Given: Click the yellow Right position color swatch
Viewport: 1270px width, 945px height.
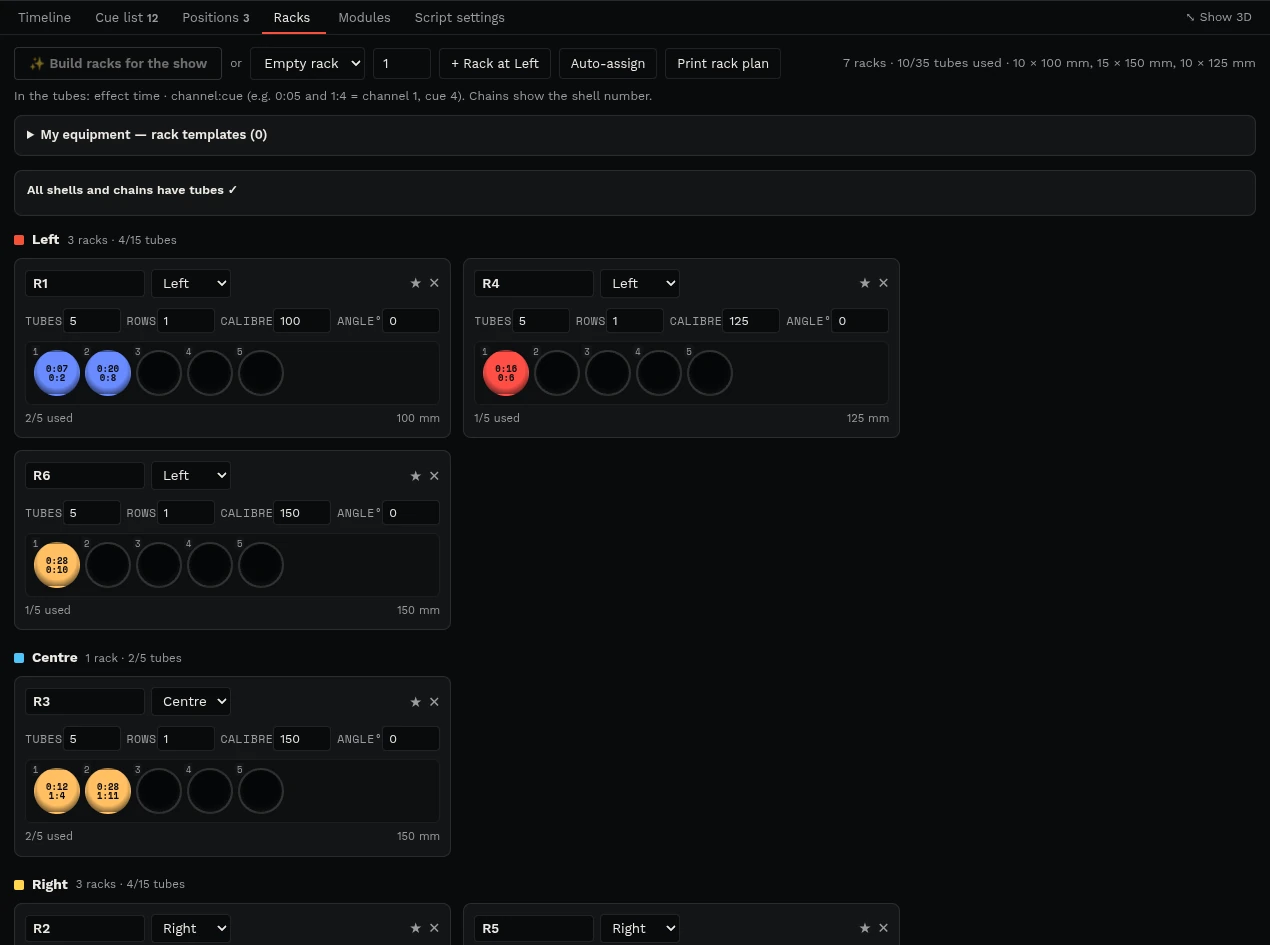Looking at the screenshot, I should click(19, 884).
